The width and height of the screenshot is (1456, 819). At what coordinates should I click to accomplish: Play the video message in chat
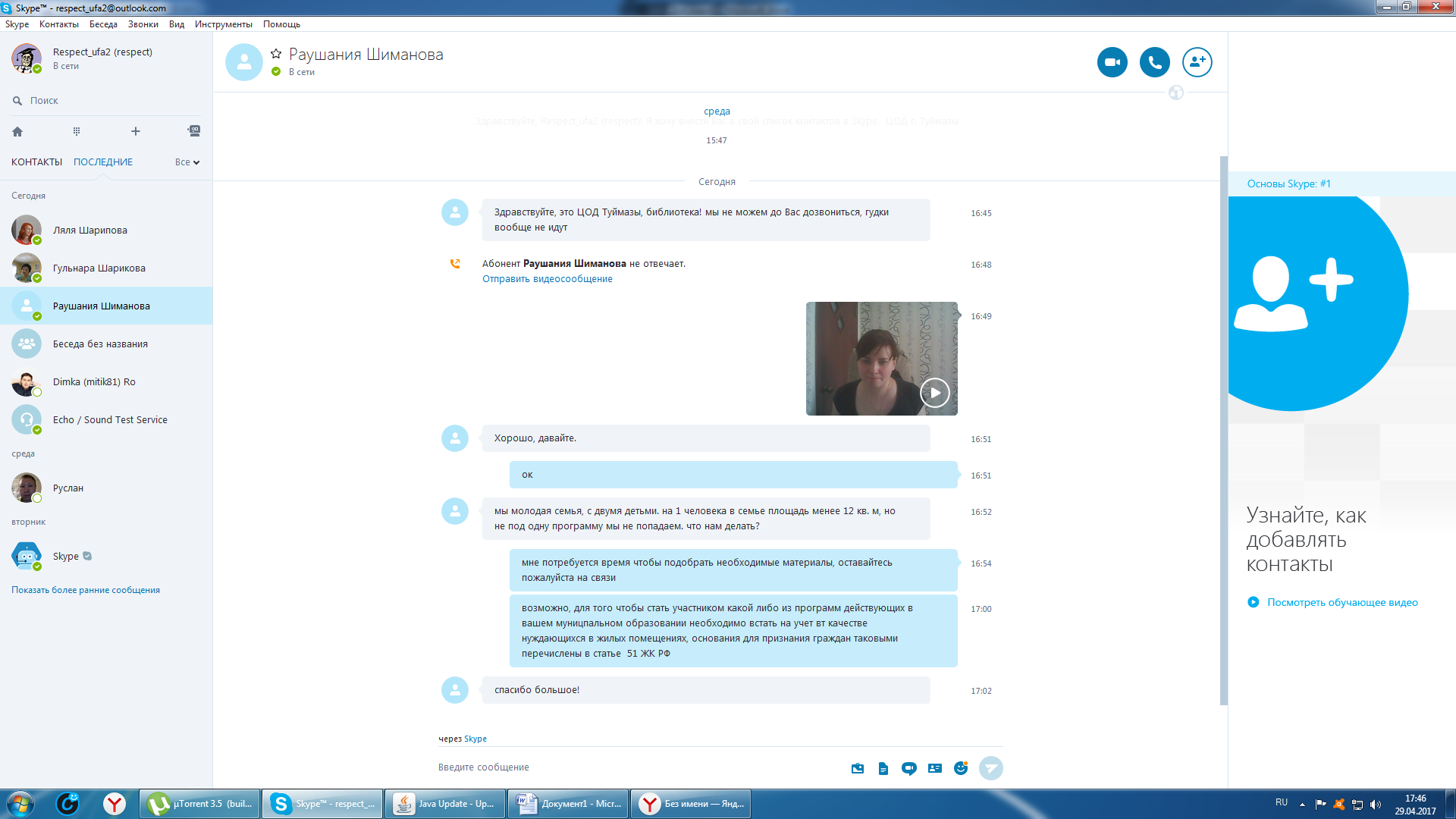tap(935, 393)
